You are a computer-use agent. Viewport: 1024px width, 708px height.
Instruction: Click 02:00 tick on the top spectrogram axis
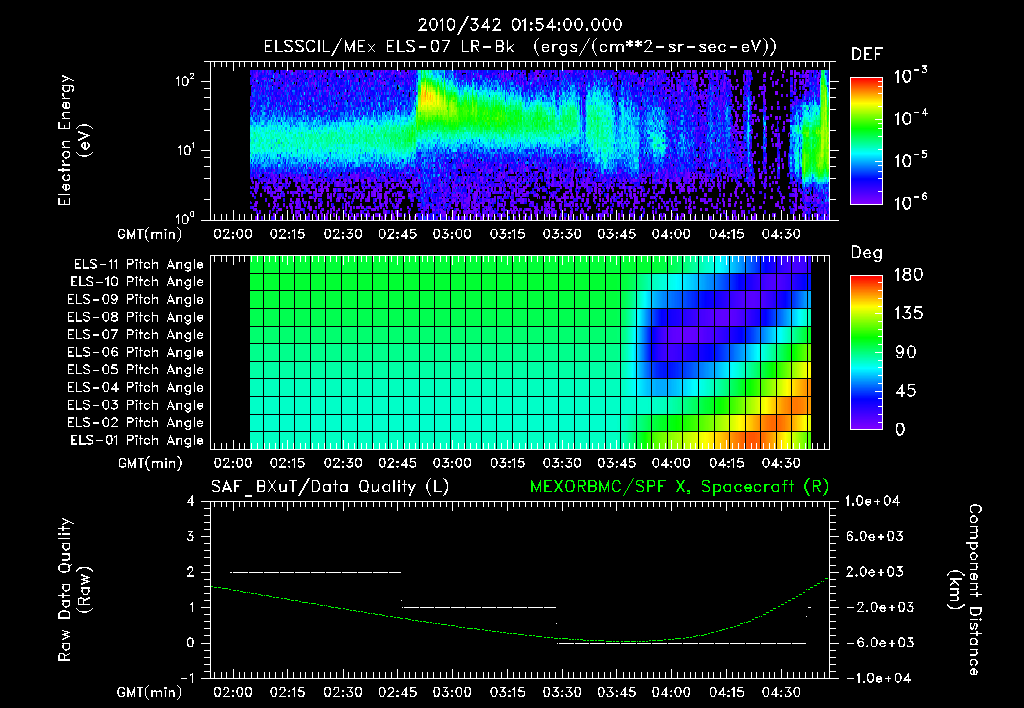(x=232, y=234)
